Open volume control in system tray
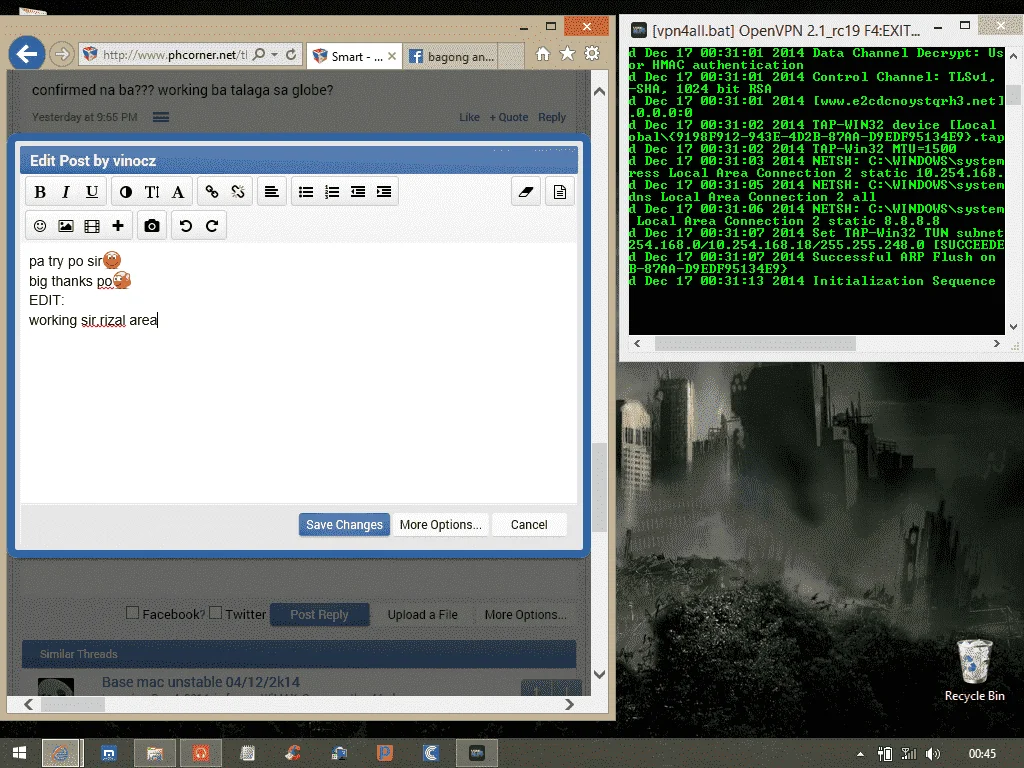The image size is (1024, 768). [933, 754]
